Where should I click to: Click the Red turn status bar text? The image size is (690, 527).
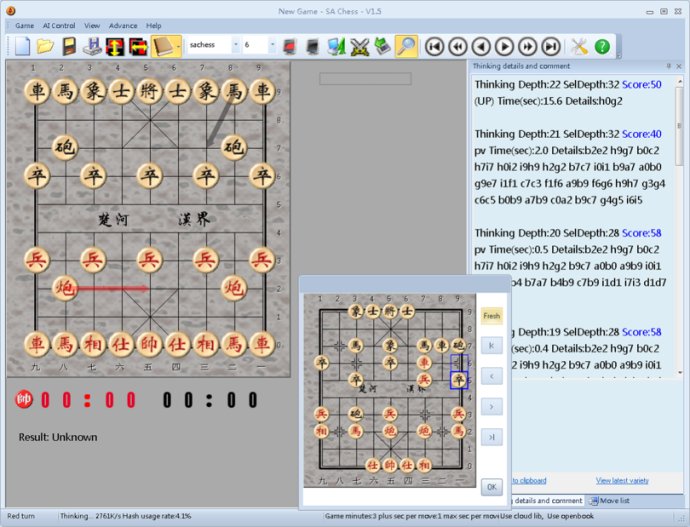point(21,516)
